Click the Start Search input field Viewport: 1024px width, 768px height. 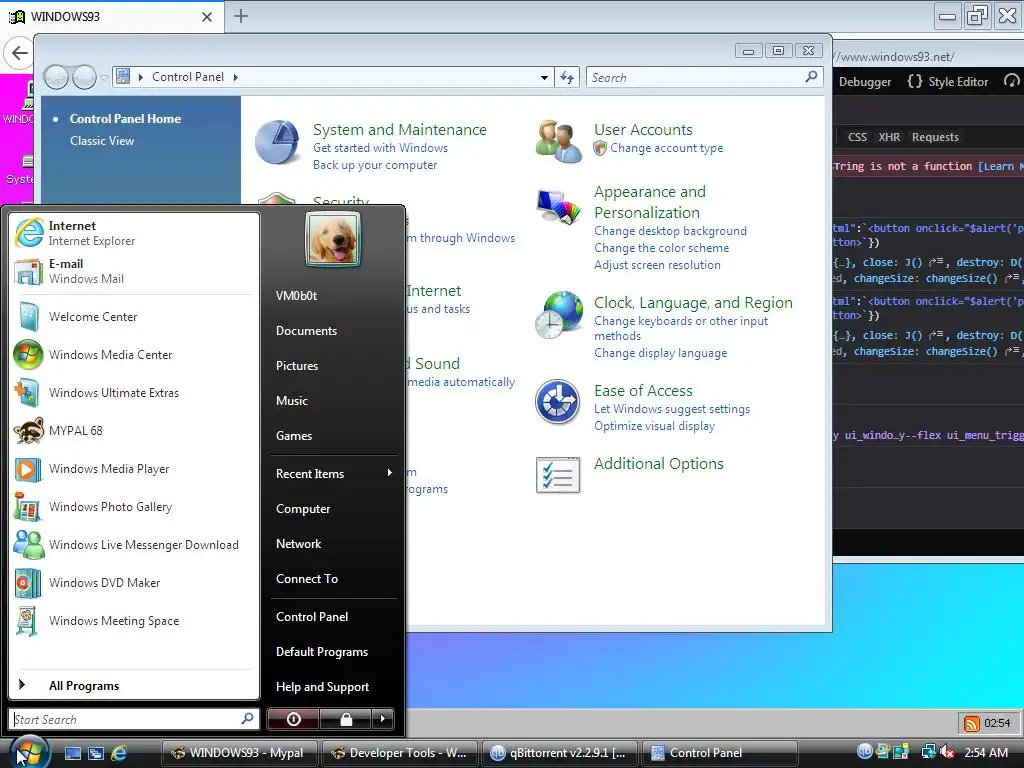click(x=134, y=719)
